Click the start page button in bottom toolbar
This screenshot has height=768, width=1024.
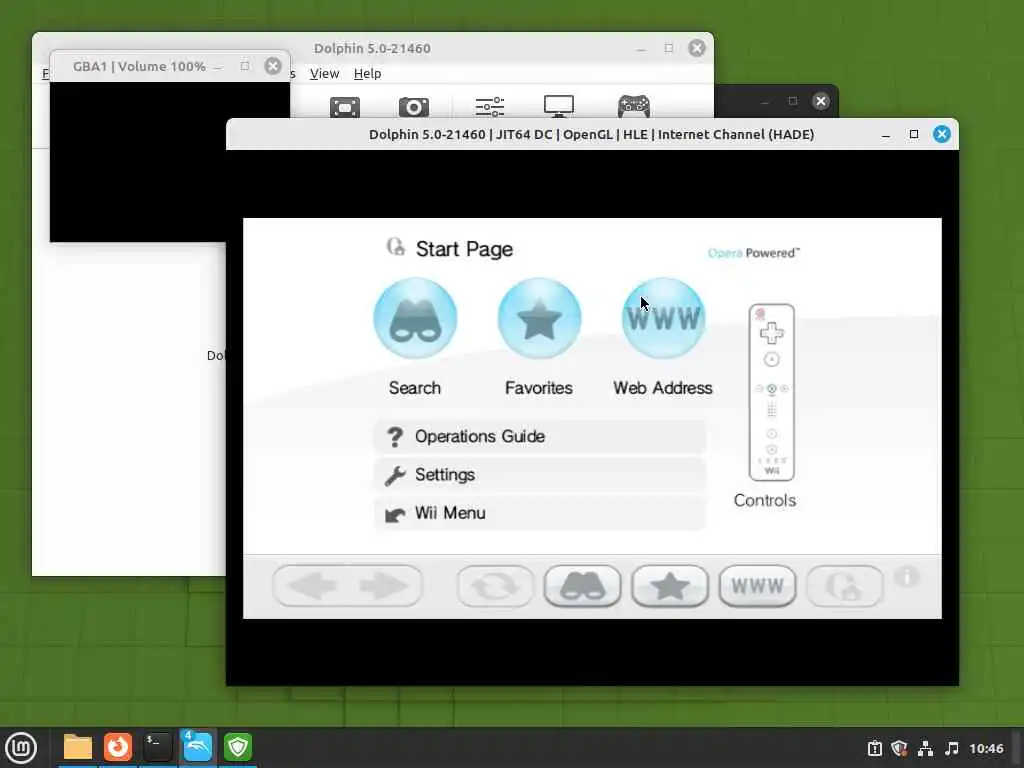(x=844, y=586)
